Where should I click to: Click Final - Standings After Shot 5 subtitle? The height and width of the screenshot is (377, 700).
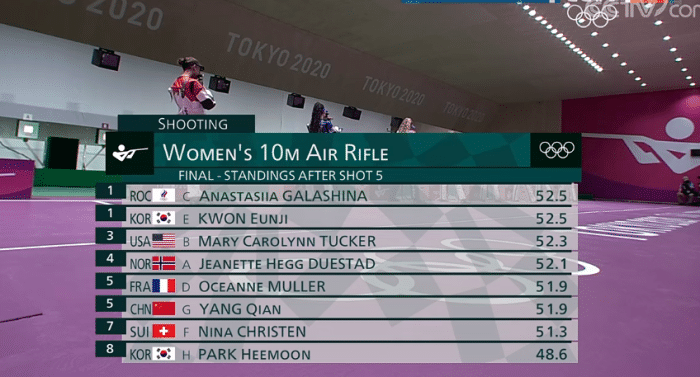[x=280, y=176]
